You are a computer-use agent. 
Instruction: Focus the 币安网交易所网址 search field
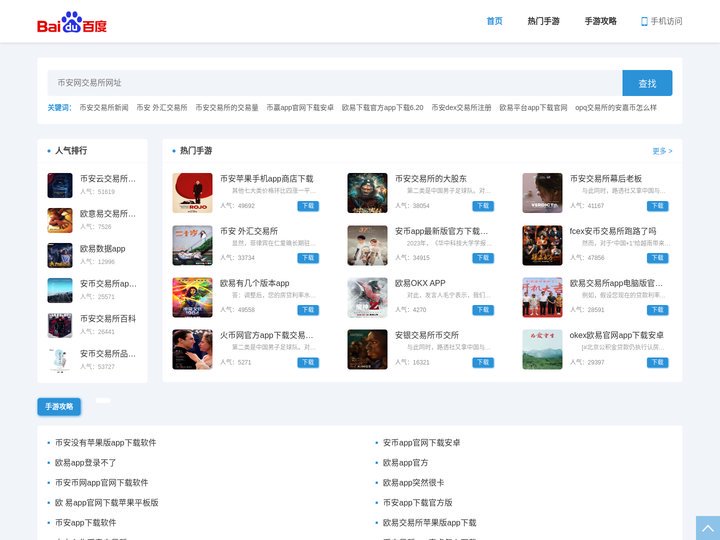point(335,83)
